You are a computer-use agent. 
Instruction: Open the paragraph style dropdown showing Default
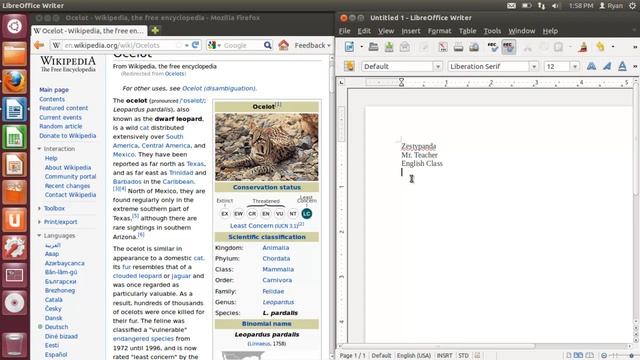click(x=438, y=66)
